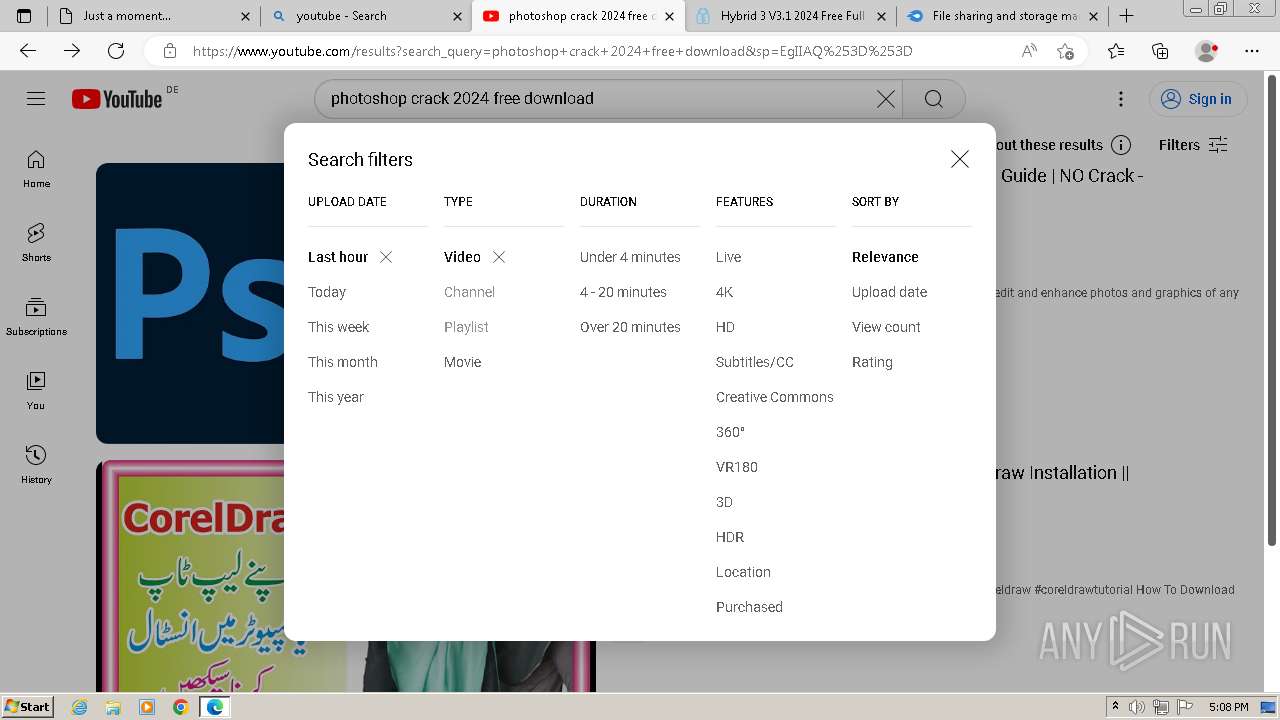Refresh the current page
Screen dimensions: 1280x720
pyautogui.click(x=116, y=51)
